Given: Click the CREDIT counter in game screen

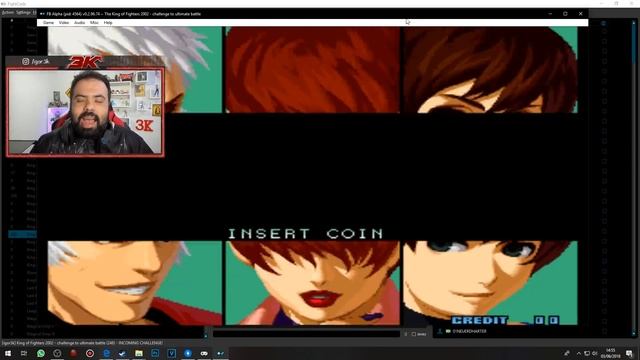Looking at the screenshot, I should coord(505,320).
